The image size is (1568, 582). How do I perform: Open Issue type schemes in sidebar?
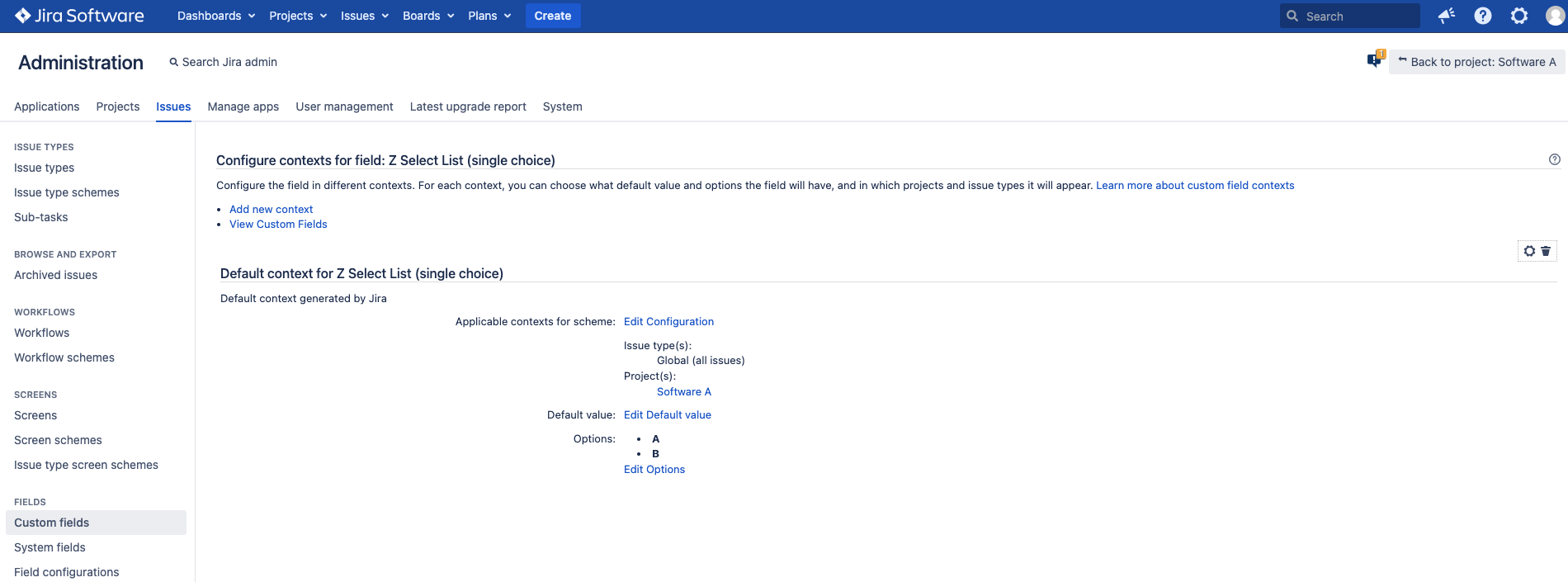[67, 192]
